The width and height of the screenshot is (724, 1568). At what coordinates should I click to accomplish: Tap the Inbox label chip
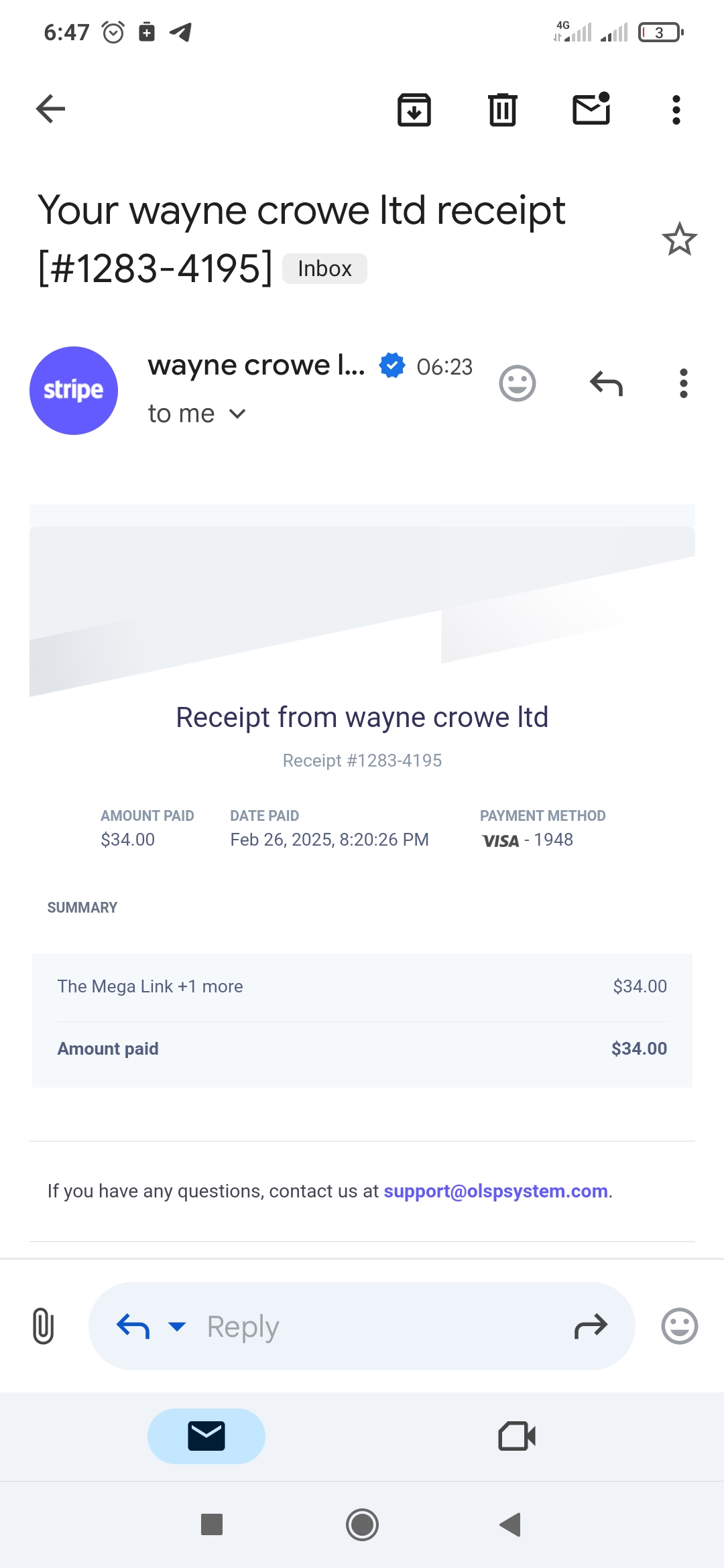pyautogui.click(x=324, y=269)
